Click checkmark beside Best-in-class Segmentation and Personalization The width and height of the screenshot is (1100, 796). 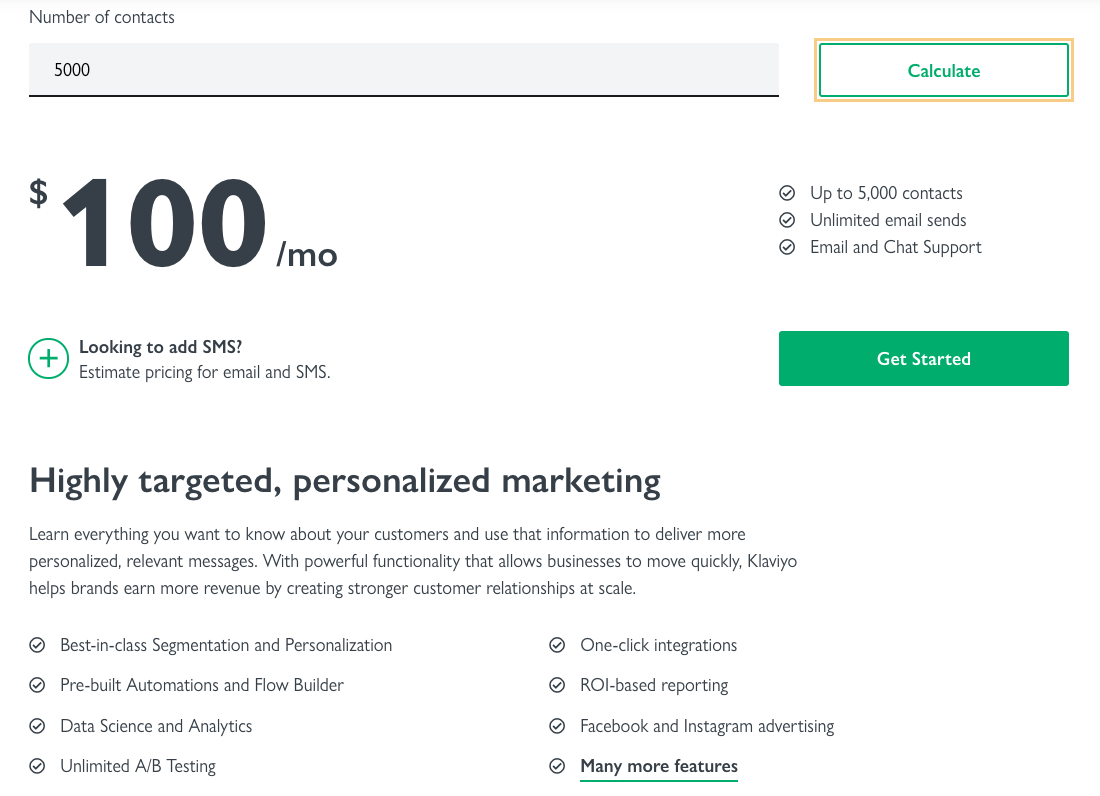38,646
